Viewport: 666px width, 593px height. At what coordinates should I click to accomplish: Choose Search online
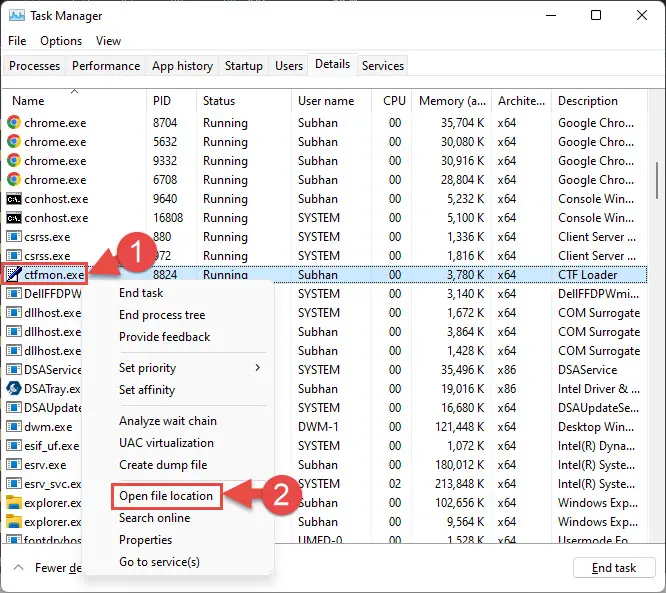155,518
